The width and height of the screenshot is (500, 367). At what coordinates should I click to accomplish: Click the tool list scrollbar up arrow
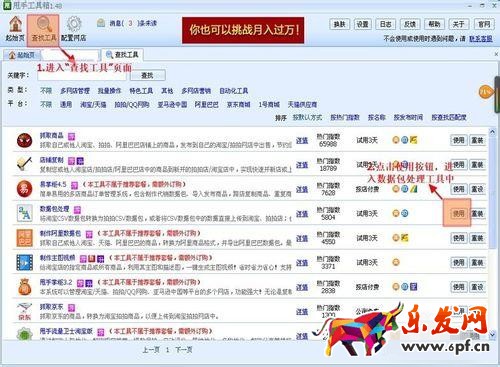(492, 132)
